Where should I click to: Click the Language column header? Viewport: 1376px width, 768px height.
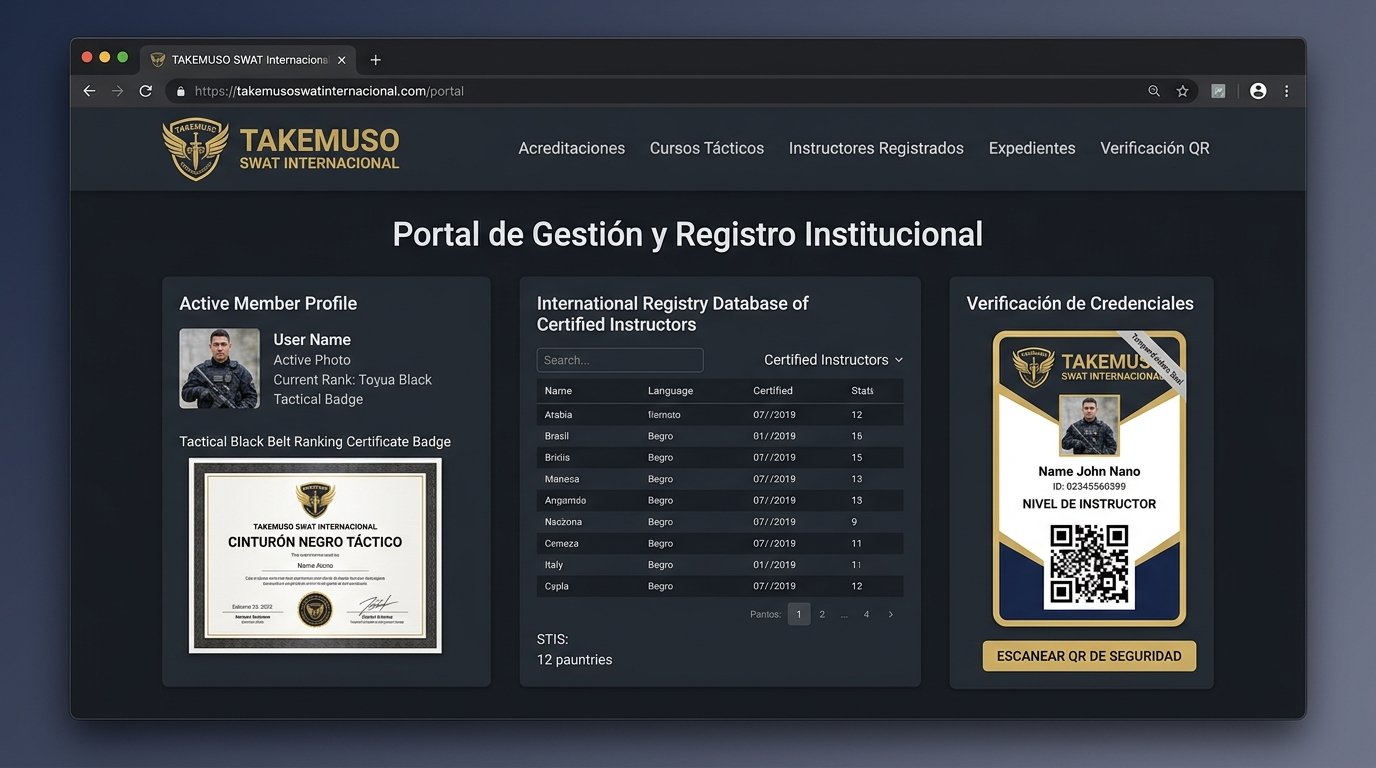(x=670, y=390)
